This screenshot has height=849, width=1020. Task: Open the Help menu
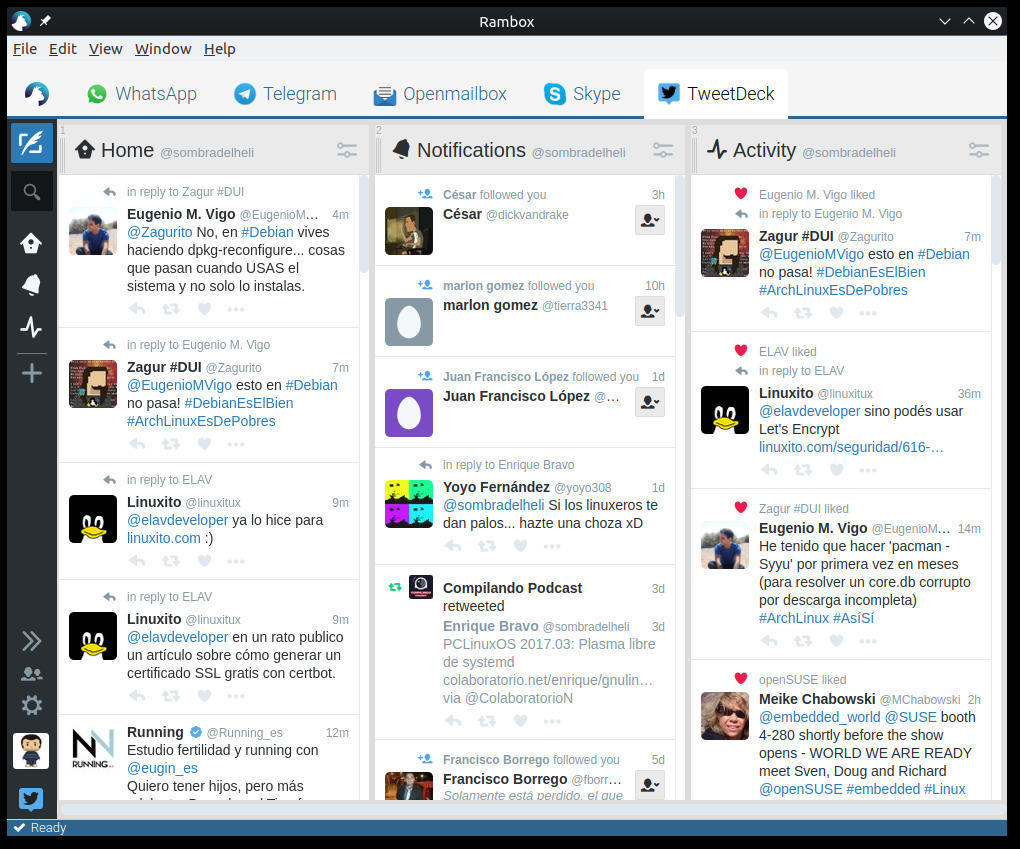tap(220, 49)
